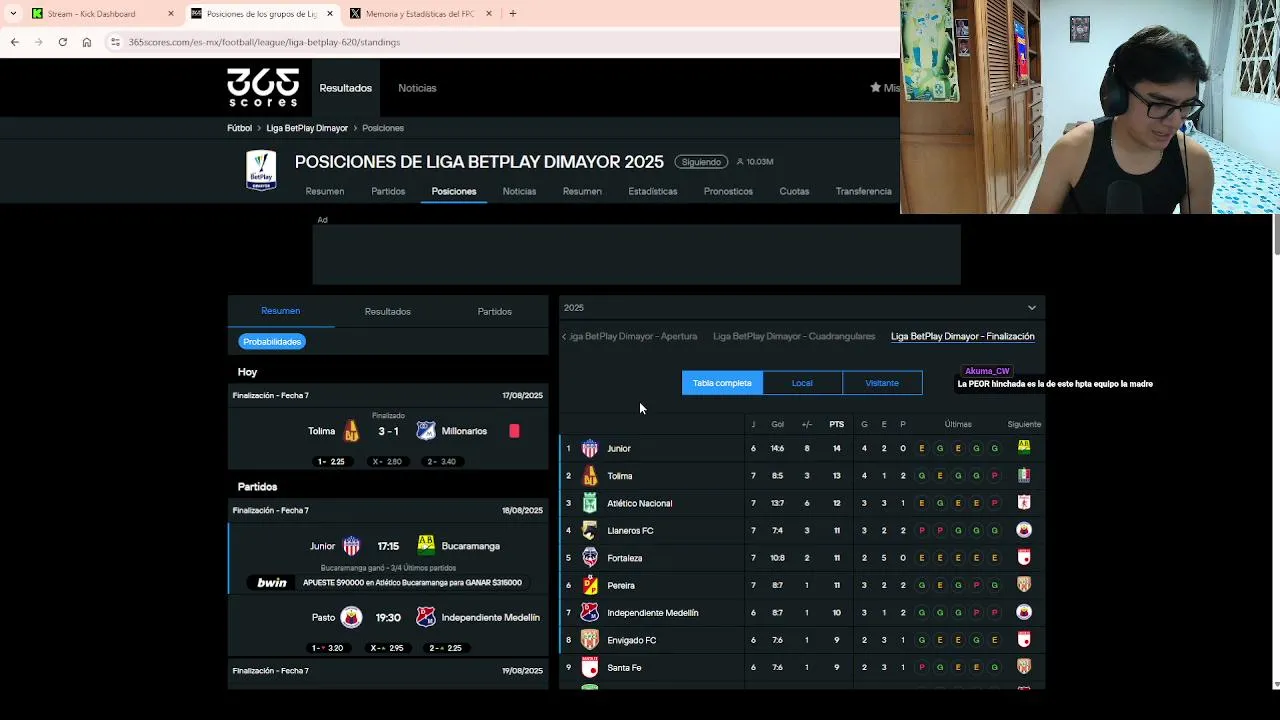Click the APUESTE $90000 betting promo text
Screen dimensions: 1280x720
tap(412, 583)
